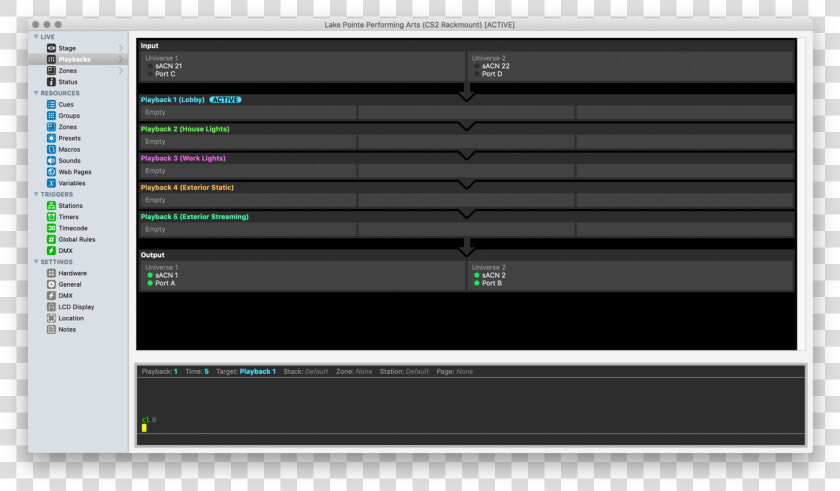Screen dimensions: 840x491
Task: Click the Time value 5
Action: click(x=206, y=372)
